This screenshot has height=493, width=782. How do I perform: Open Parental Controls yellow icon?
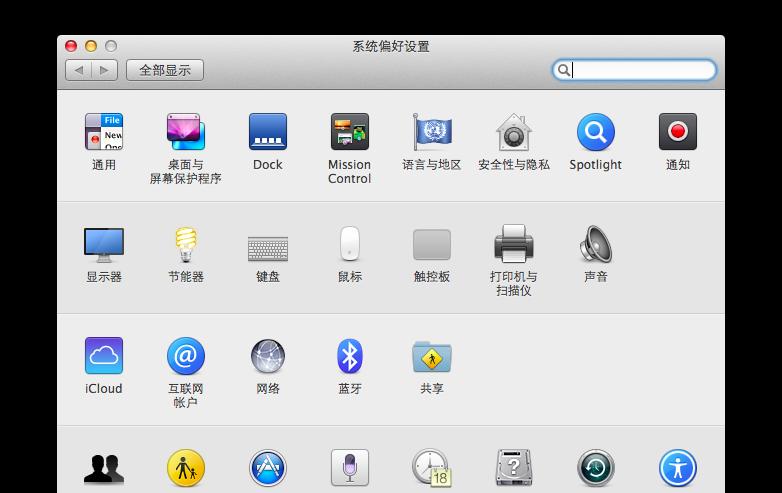[x=186, y=468]
